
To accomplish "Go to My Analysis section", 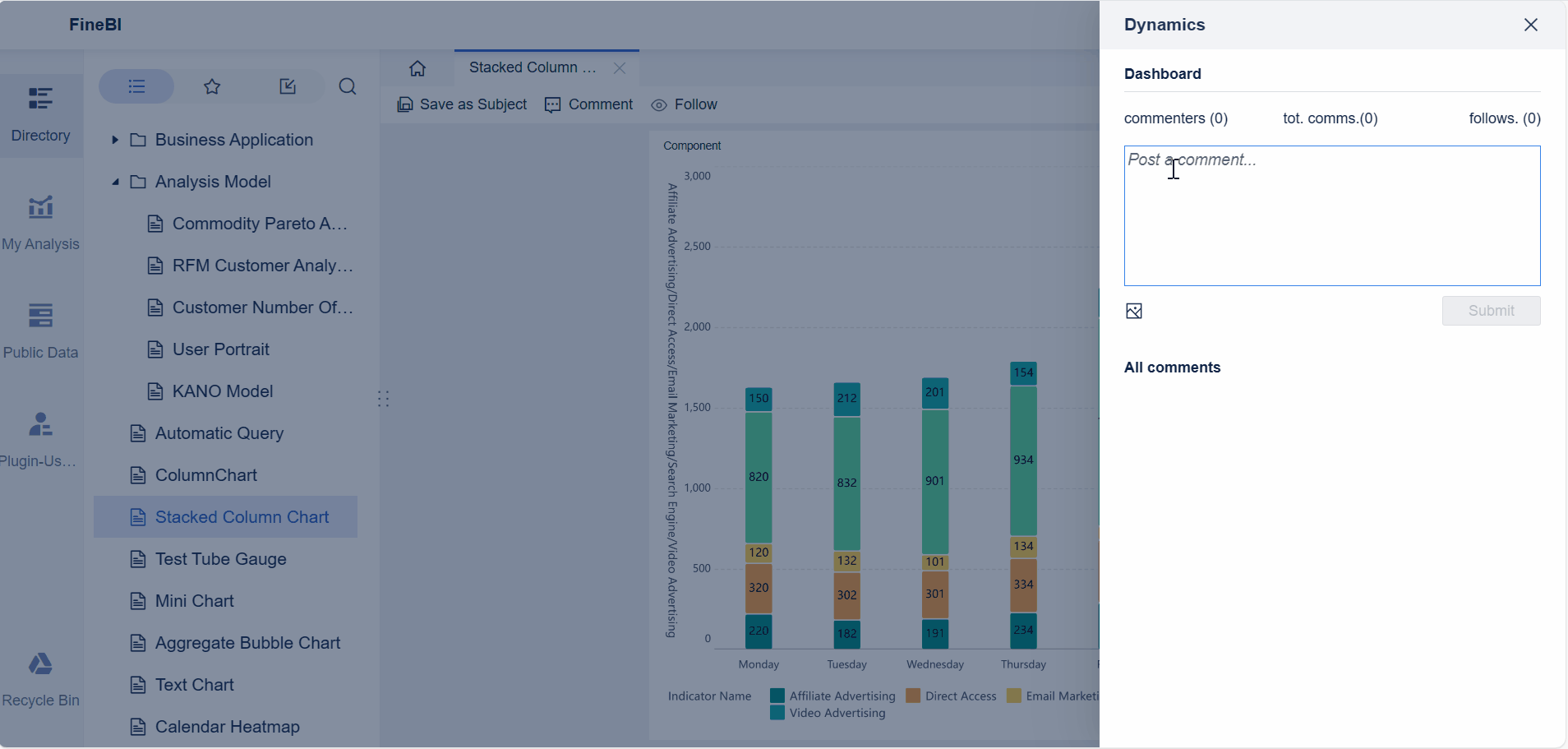I will coord(40,224).
